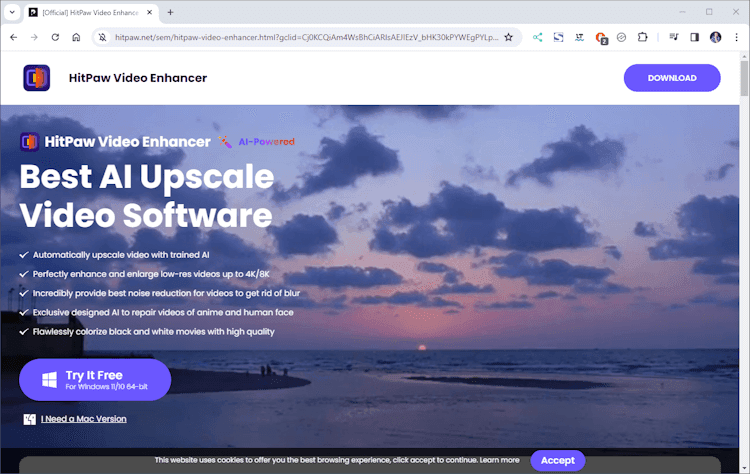
Task: Open the Chrome three-dot menu
Action: click(x=737, y=37)
